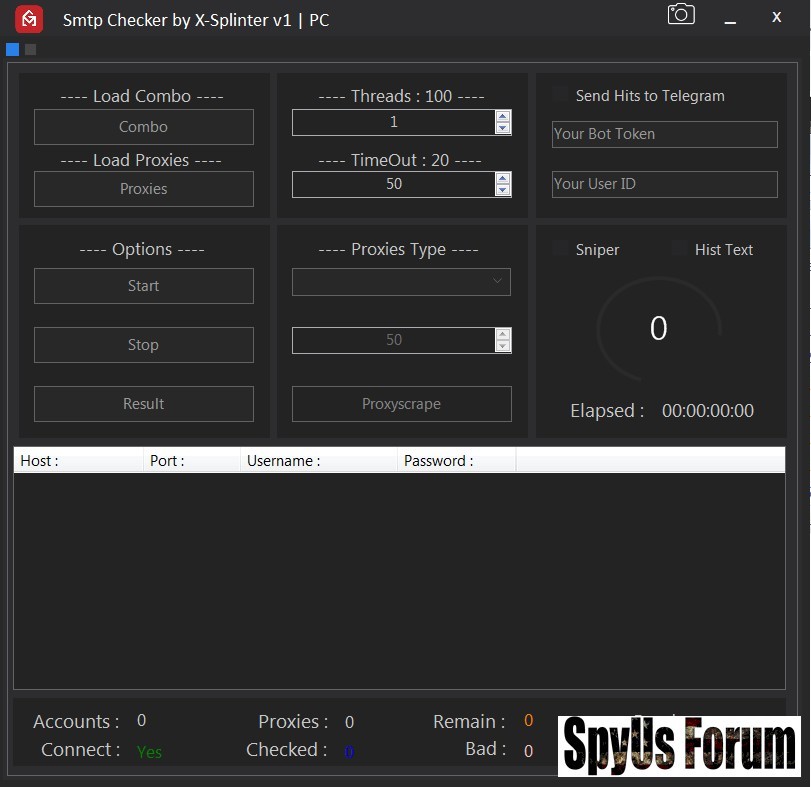Click the Host column header

[x=78, y=461]
